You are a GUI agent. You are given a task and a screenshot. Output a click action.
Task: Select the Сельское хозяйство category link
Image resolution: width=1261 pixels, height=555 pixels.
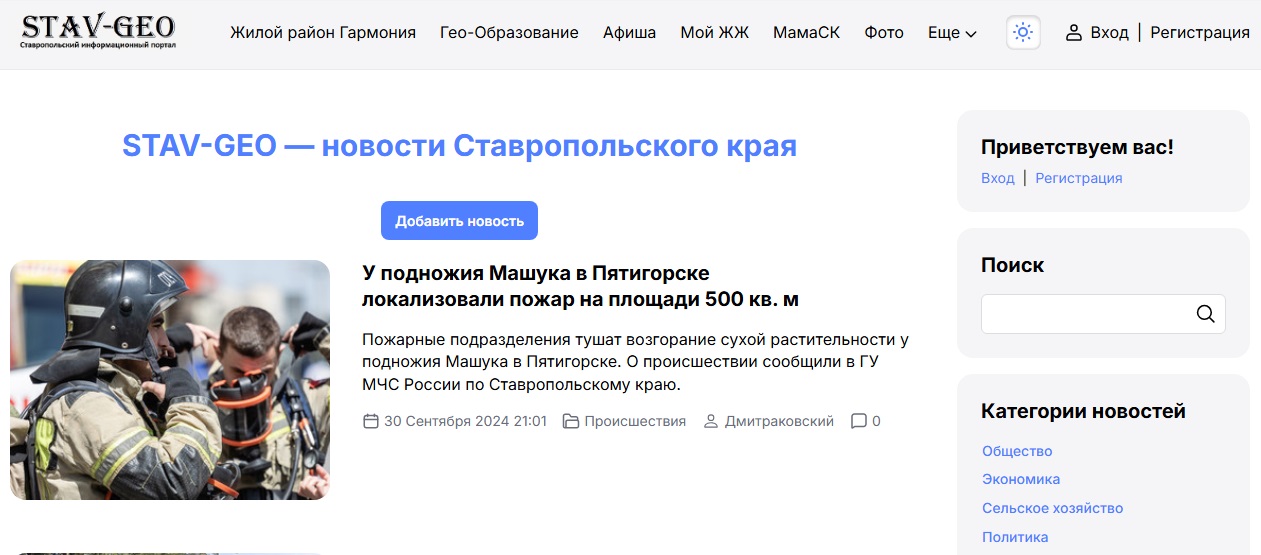1052,508
